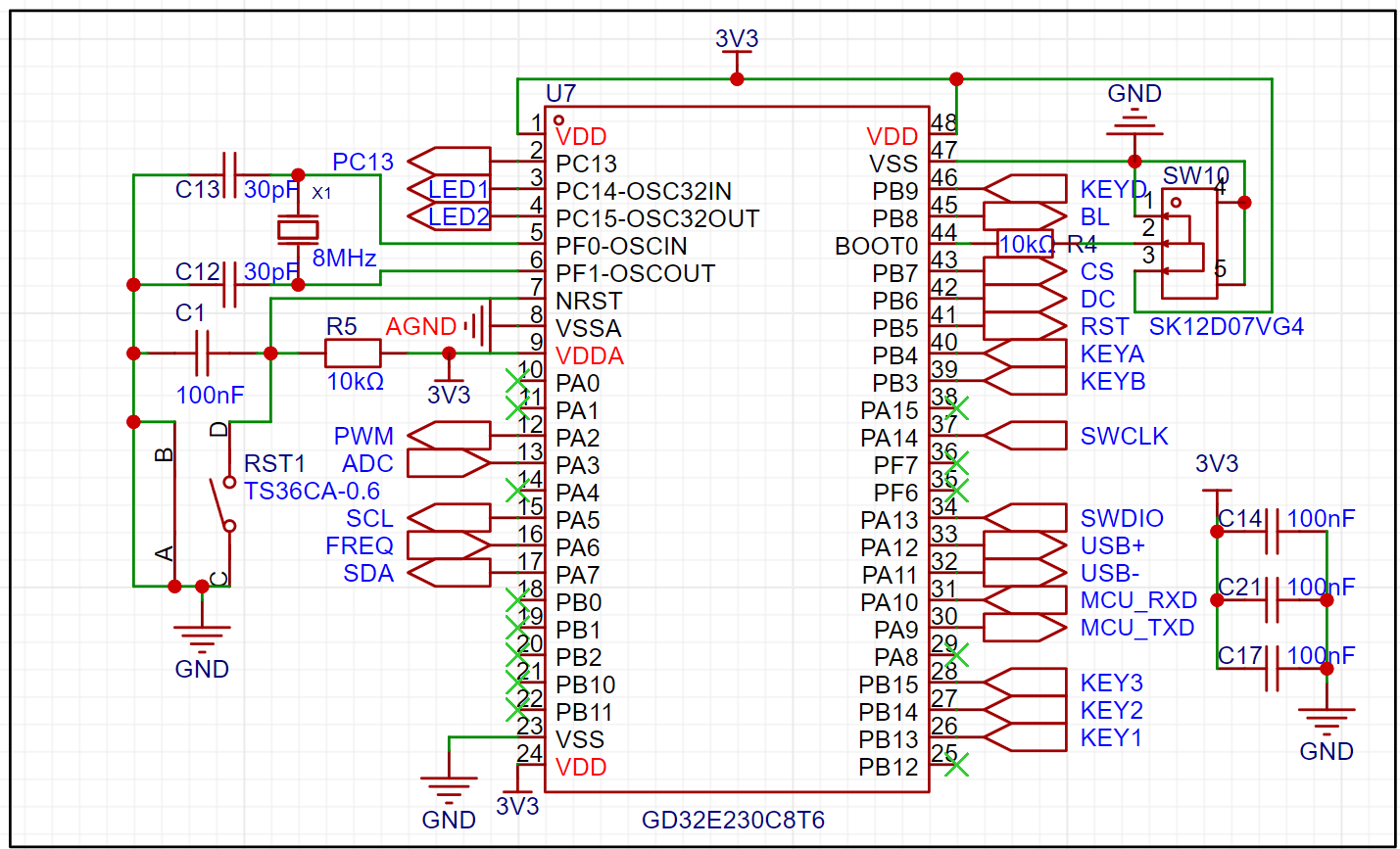Select the C13 capacitor symbol
The height and width of the screenshot is (849, 1400).
[x=229, y=175]
